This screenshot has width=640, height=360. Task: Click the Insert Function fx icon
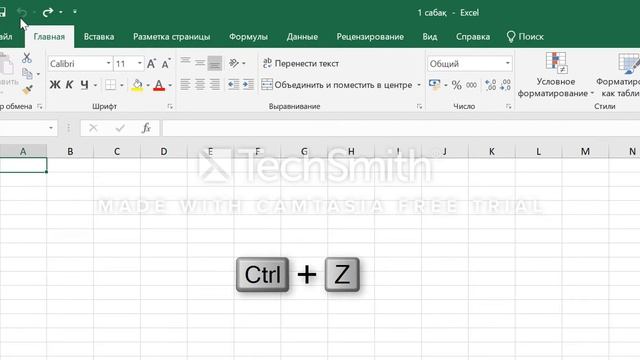[146, 128]
